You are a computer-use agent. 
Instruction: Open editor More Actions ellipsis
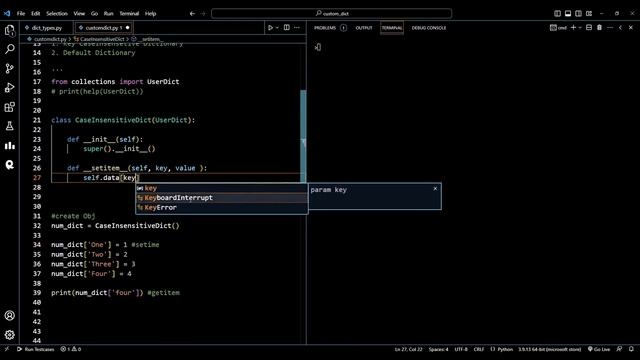tap(297, 28)
